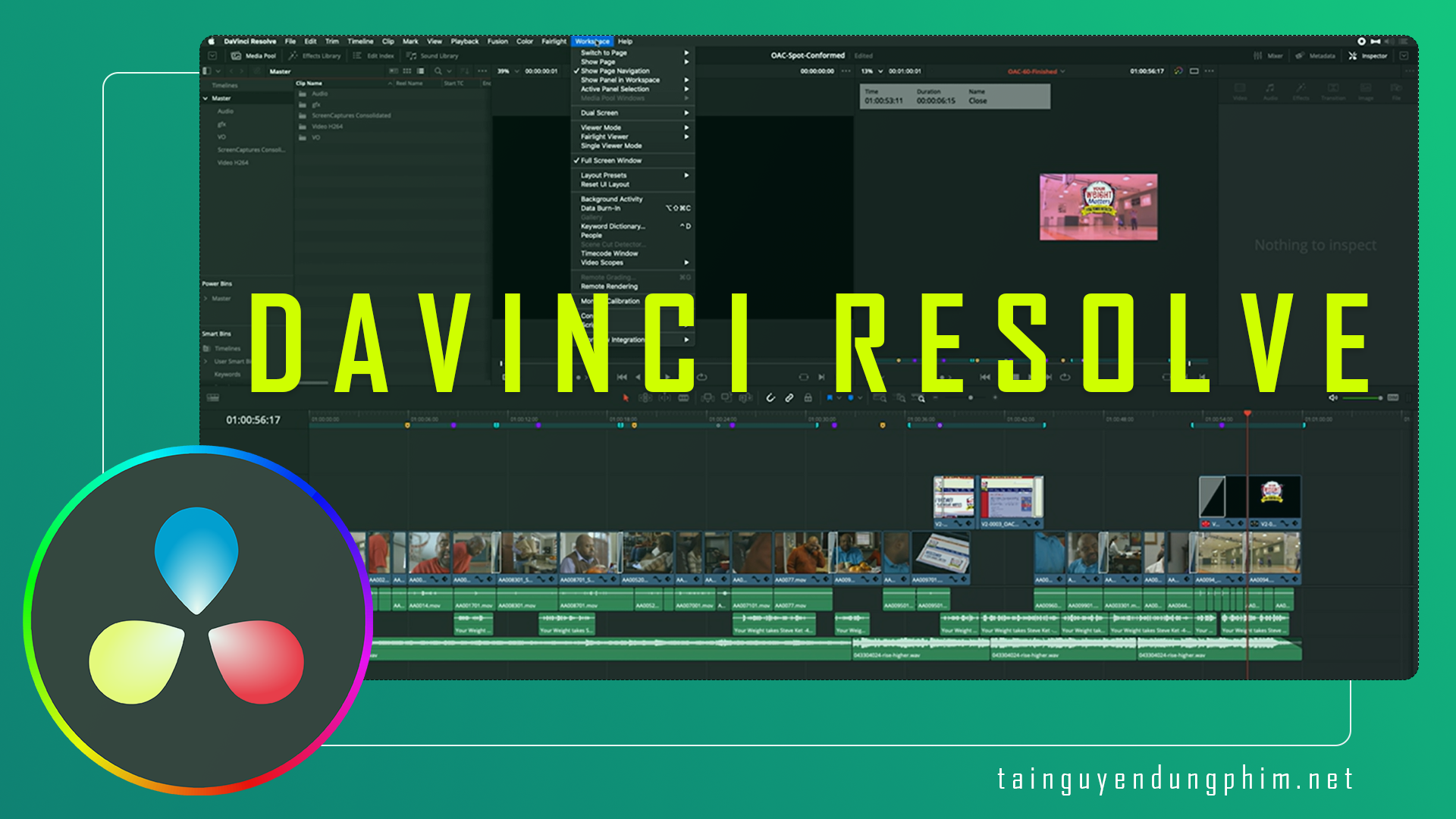Click the red timeline playhead
This screenshot has height=819, width=1456.
(1247, 413)
